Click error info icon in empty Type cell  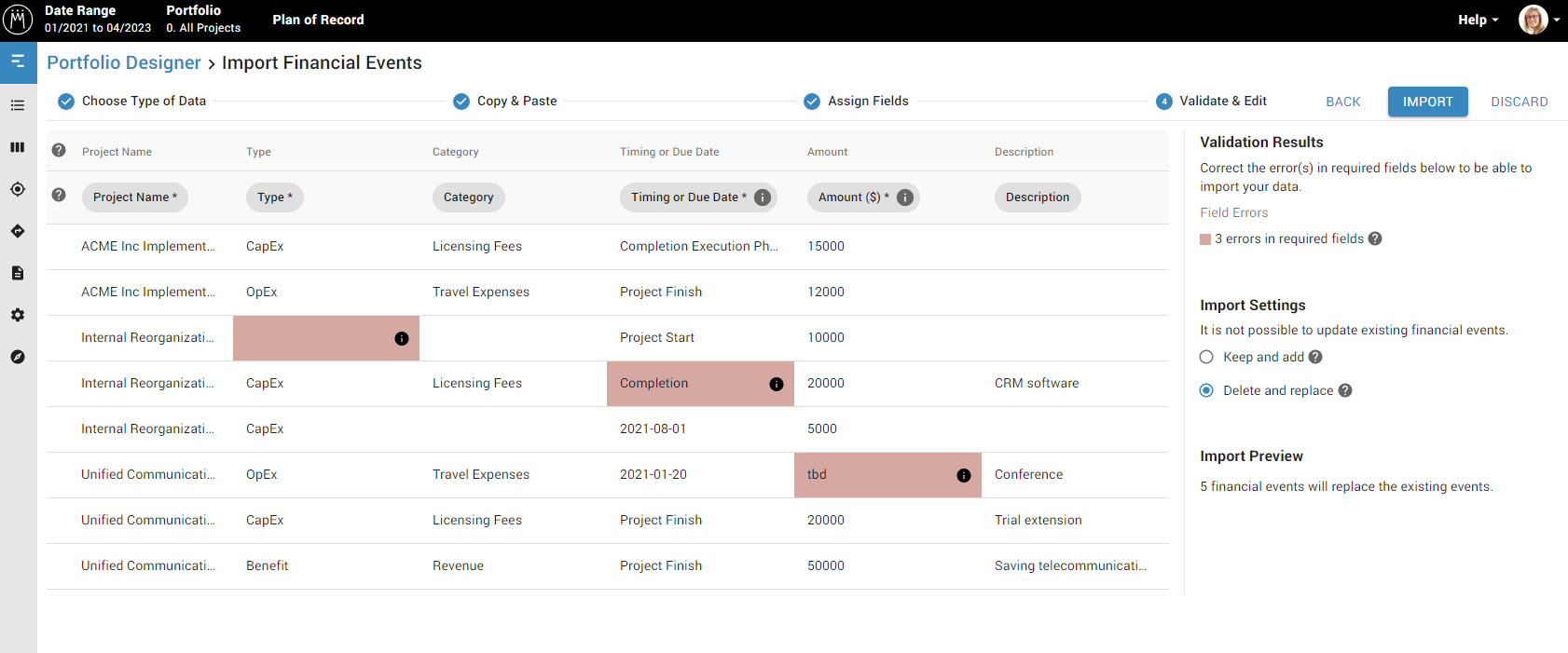pos(402,339)
